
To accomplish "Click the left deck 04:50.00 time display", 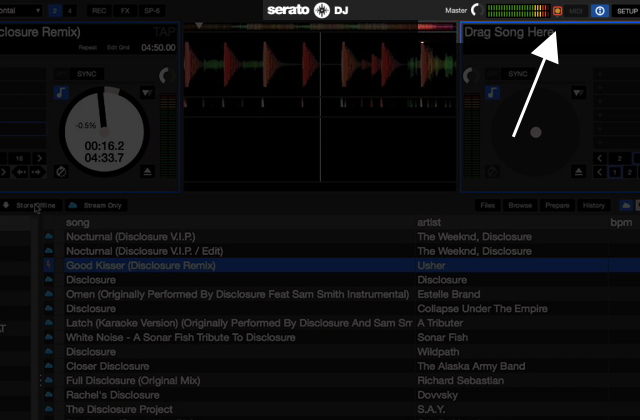I will click(158, 48).
